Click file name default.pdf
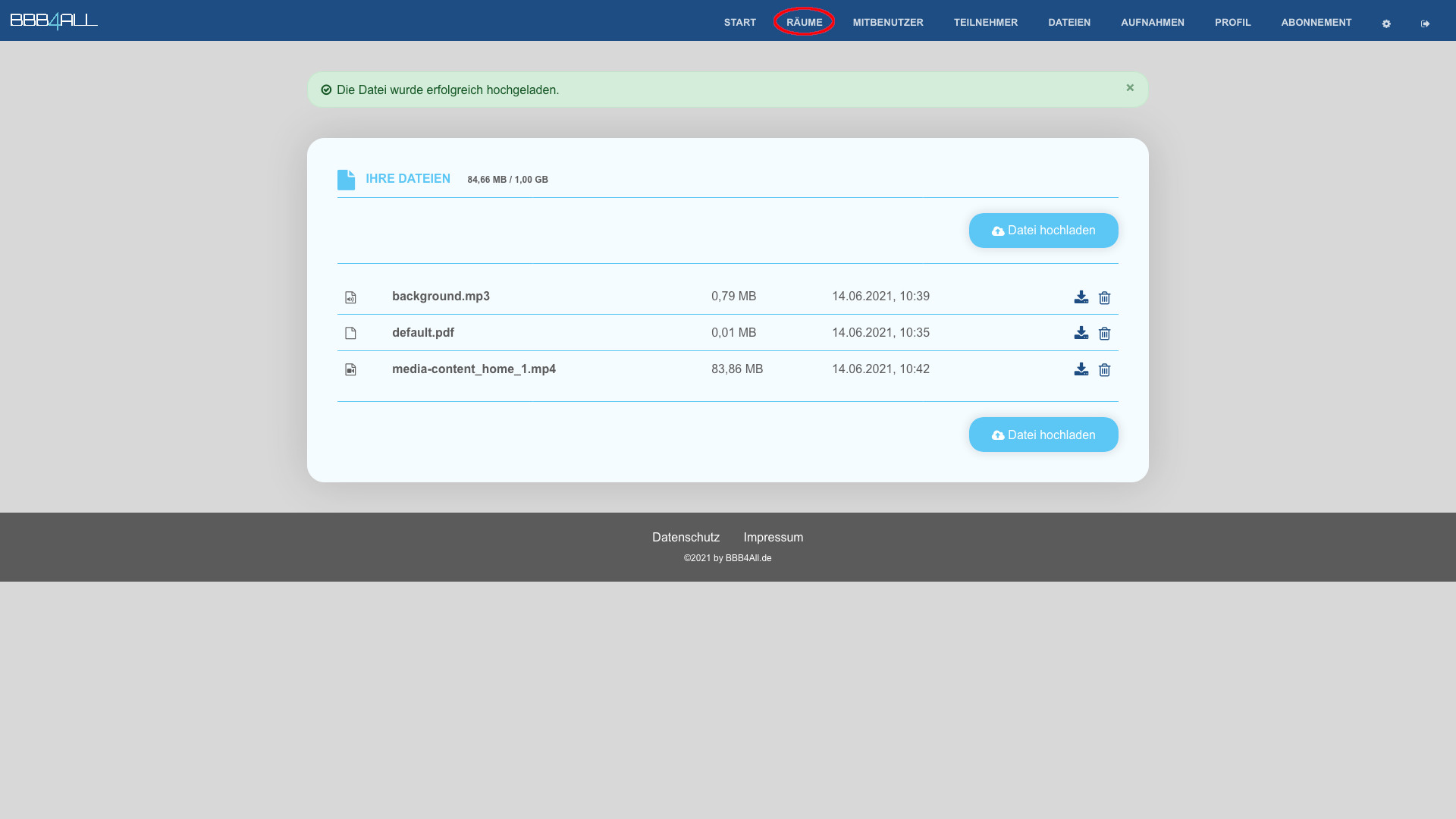Screen dimensions: 1456x819 (423, 333)
